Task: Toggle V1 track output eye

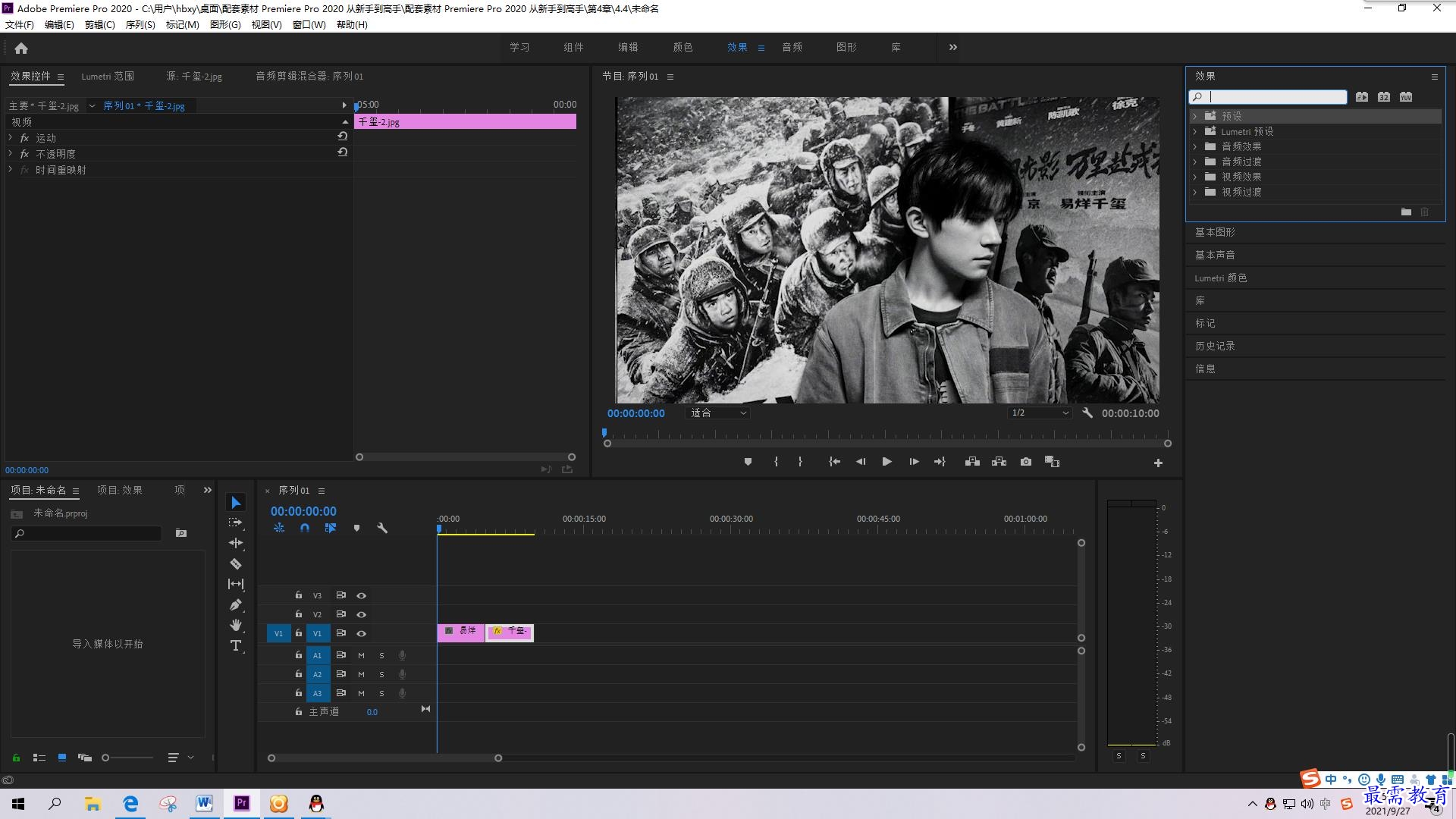Action: pyautogui.click(x=362, y=633)
